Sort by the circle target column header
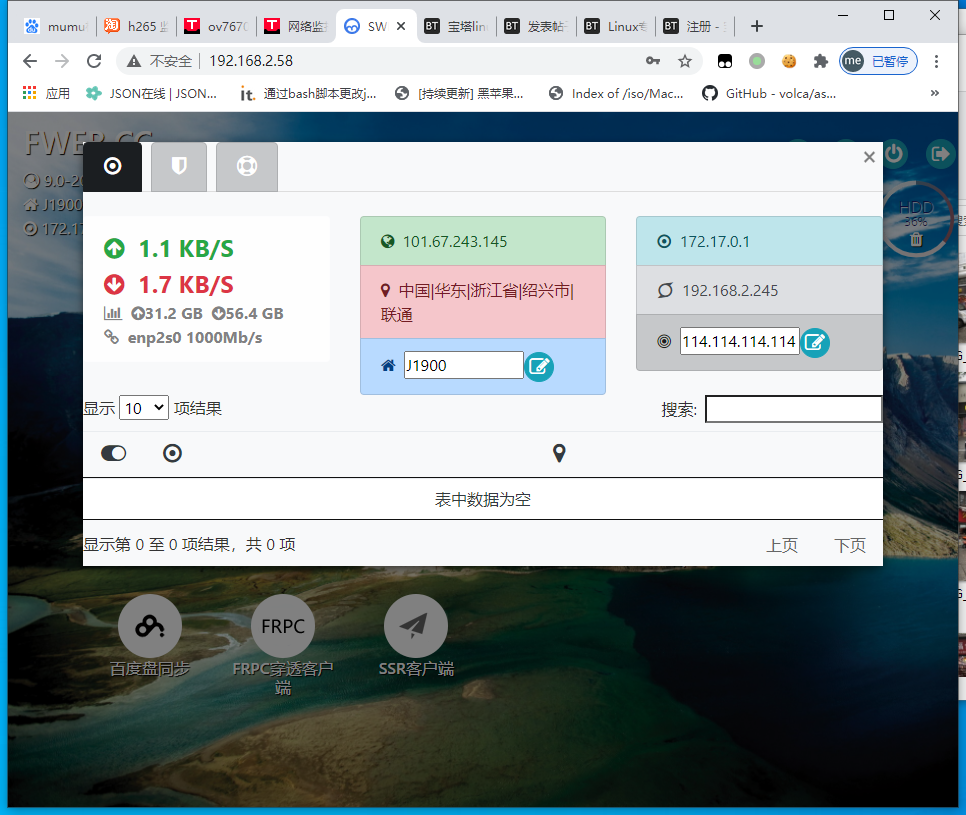The width and height of the screenshot is (966, 815). click(172, 453)
